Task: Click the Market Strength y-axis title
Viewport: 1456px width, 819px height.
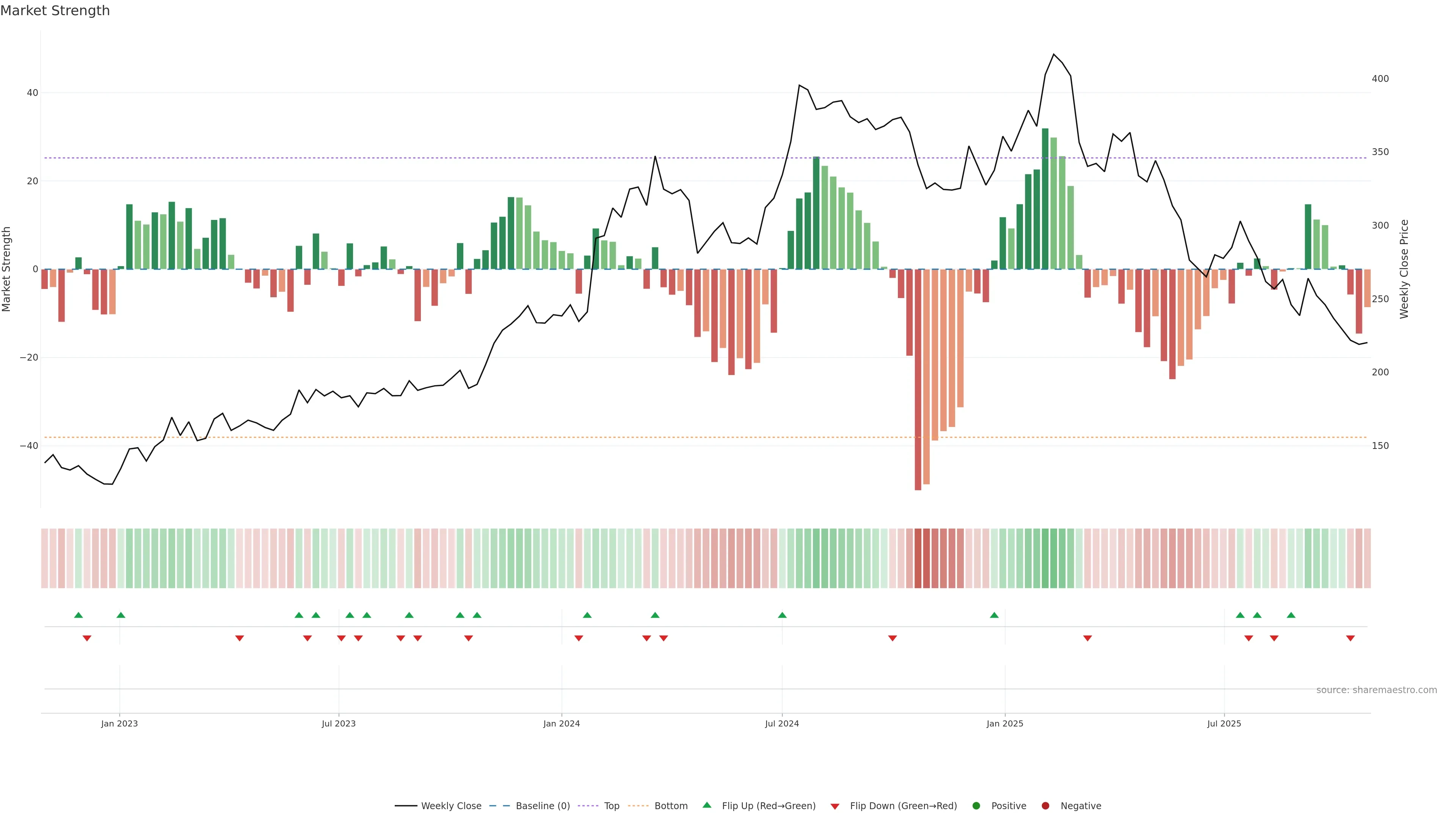Action: pyautogui.click(x=7, y=269)
